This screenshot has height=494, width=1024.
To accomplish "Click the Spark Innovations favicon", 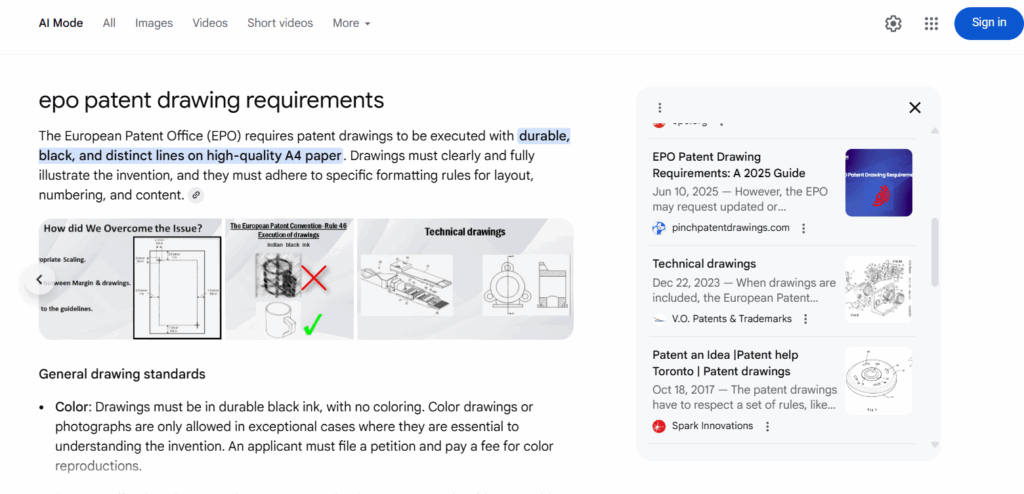I will pos(659,426).
